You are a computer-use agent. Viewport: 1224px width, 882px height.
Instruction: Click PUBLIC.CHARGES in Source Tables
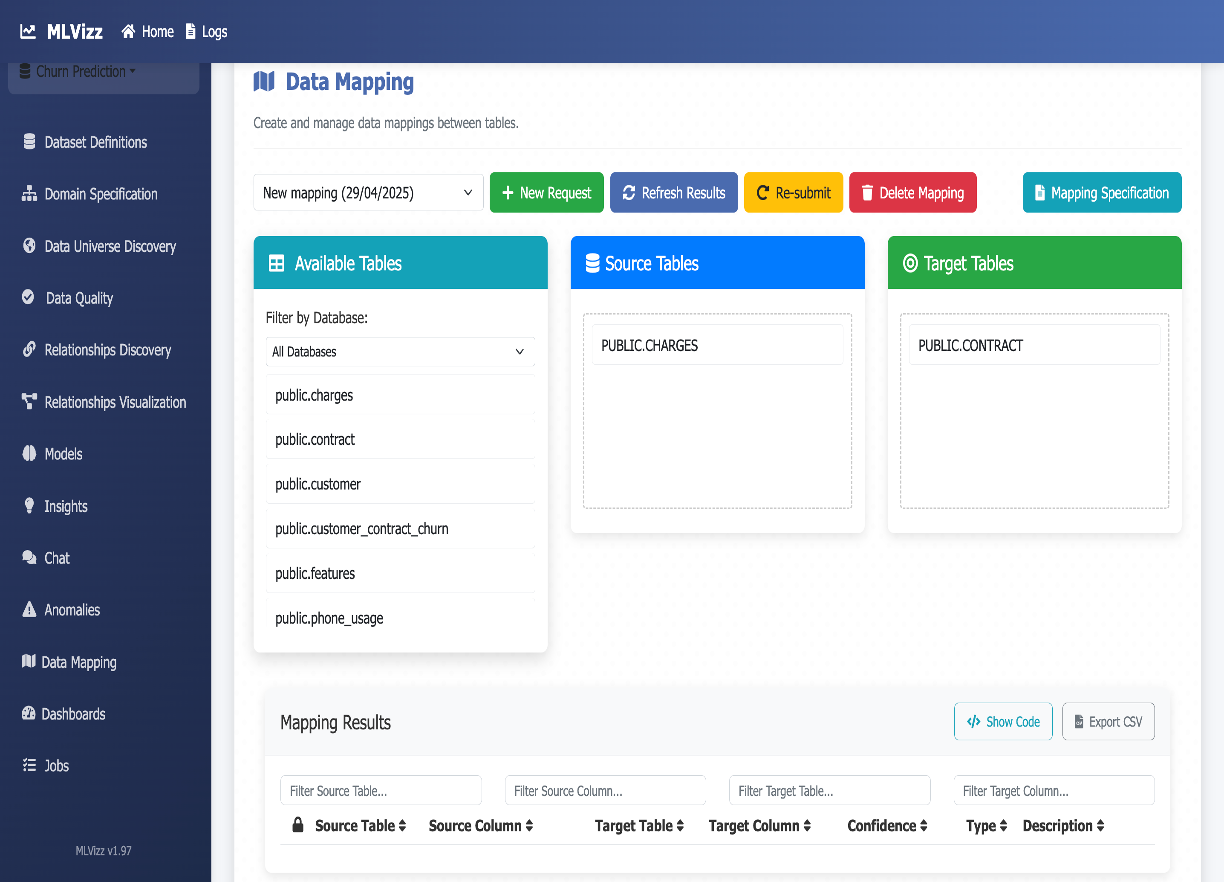coord(717,345)
